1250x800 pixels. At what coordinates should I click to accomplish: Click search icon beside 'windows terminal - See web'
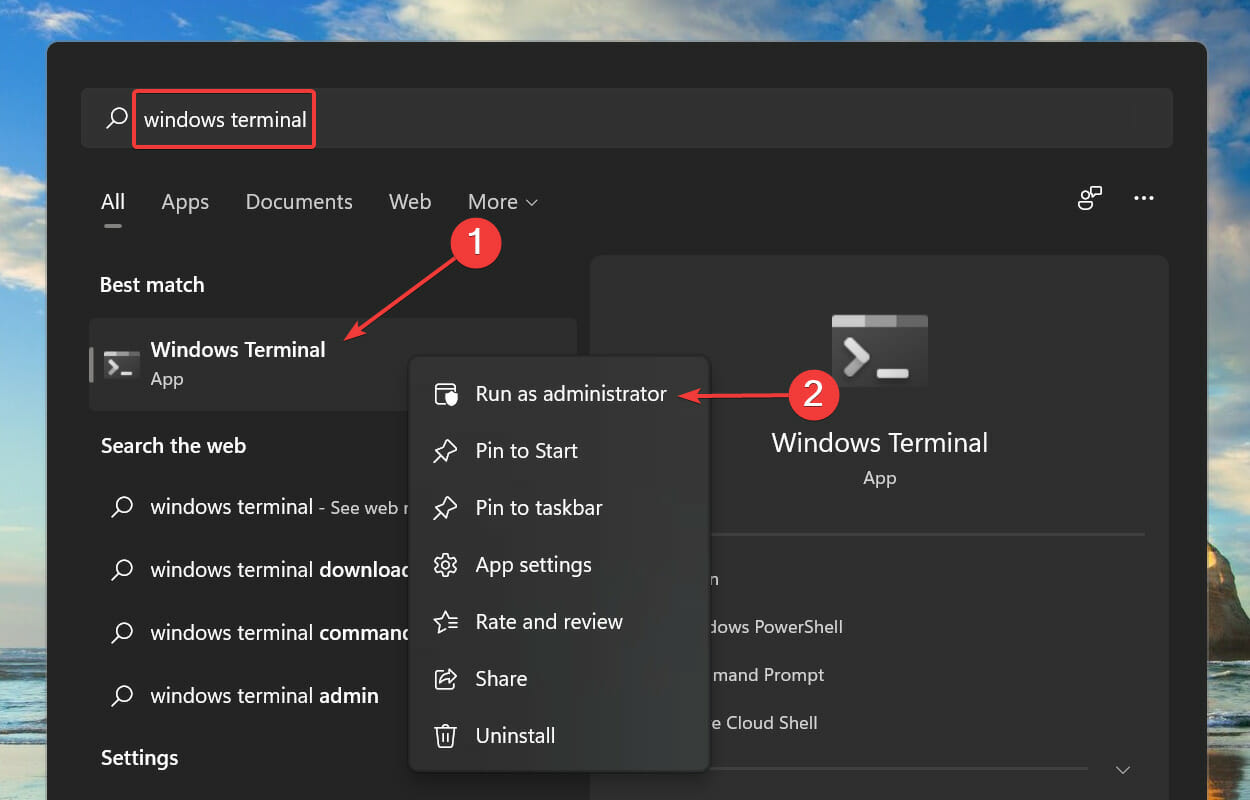[x=122, y=507]
